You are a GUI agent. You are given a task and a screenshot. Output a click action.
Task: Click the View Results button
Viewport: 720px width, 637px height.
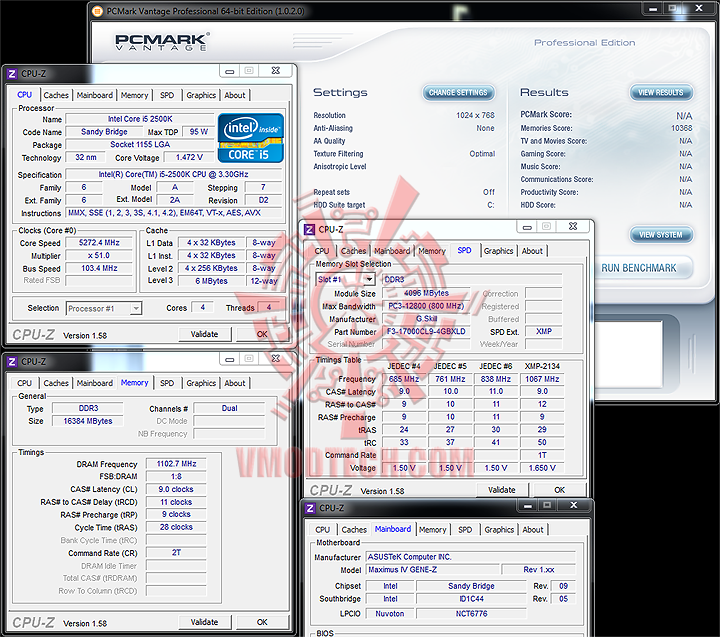click(661, 93)
